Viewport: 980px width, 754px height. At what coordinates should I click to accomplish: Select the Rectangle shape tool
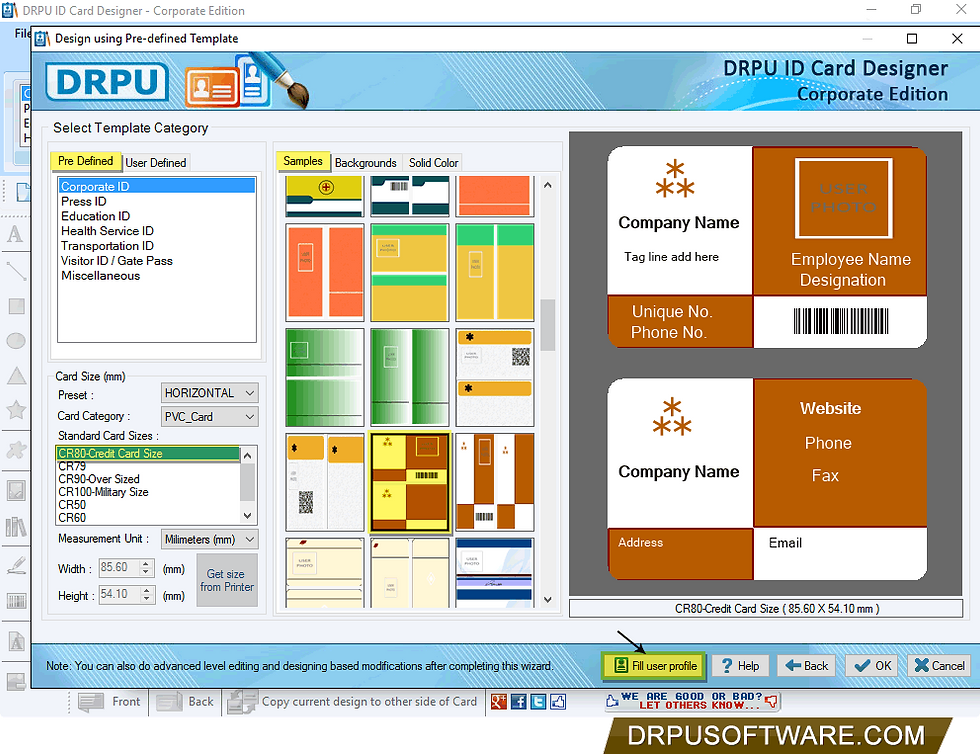[16, 306]
